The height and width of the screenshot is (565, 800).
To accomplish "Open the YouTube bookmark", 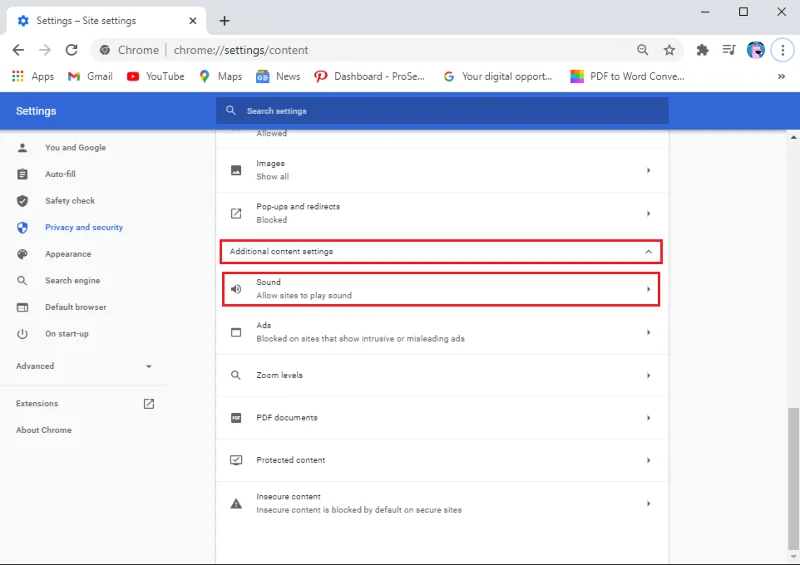I will click(x=156, y=77).
